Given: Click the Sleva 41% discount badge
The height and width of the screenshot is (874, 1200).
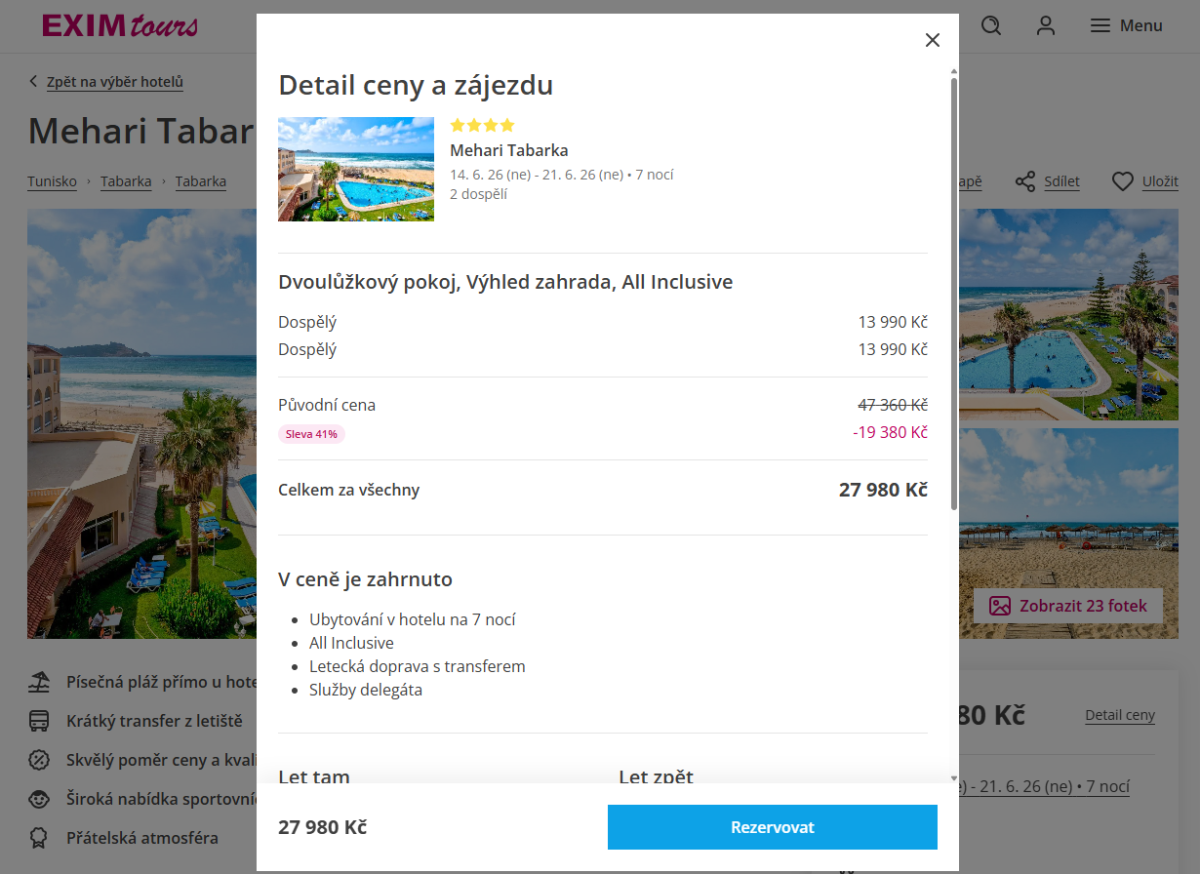Looking at the screenshot, I should [x=311, y=434].
